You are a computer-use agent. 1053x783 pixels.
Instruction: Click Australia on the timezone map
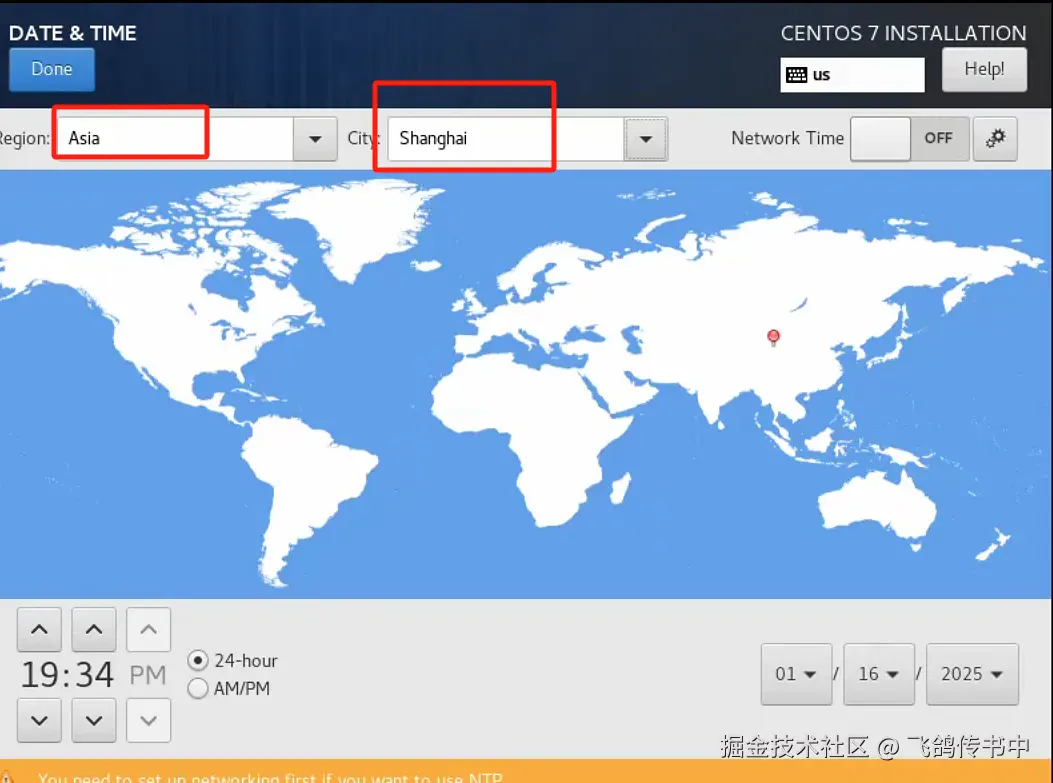click(x=876, y=506)
